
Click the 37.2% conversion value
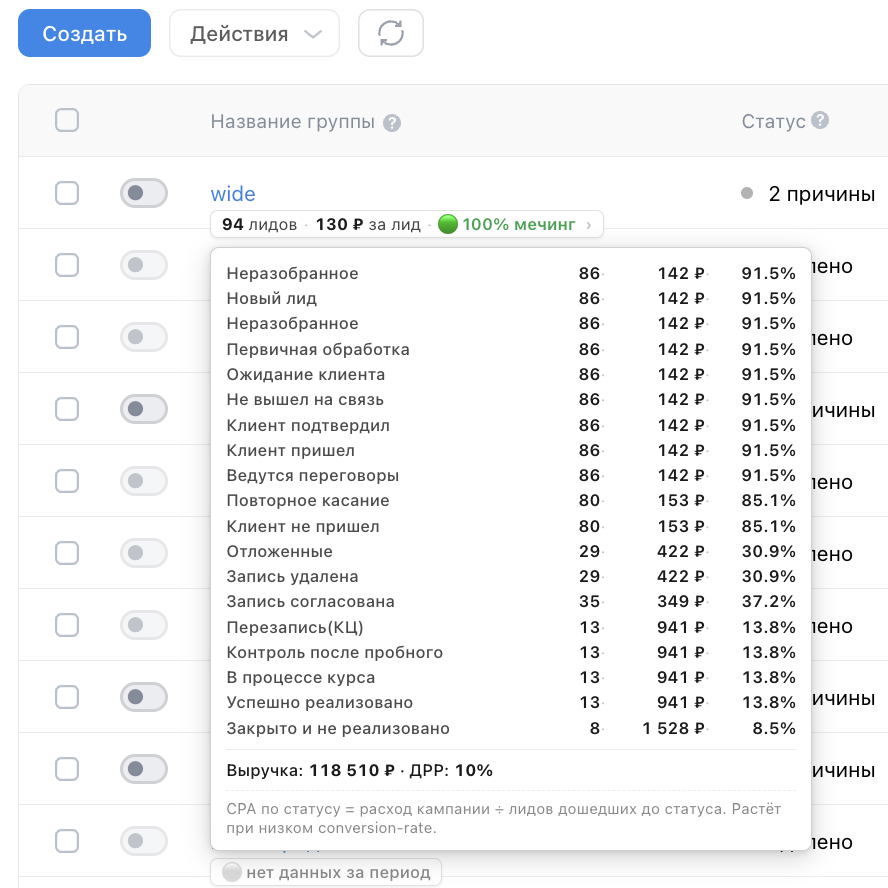tap(769, 601)
